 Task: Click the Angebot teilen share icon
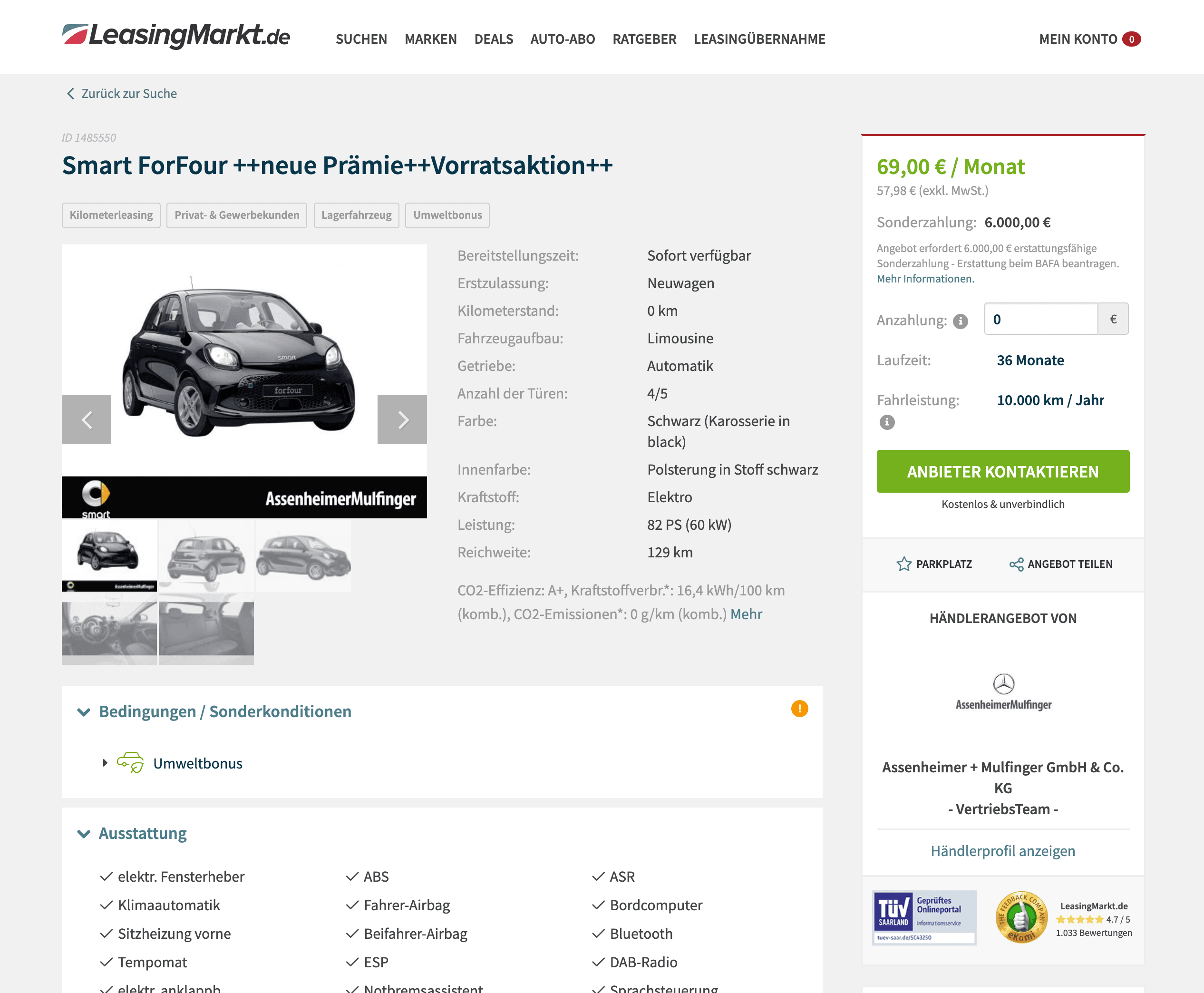point(1016,564)
